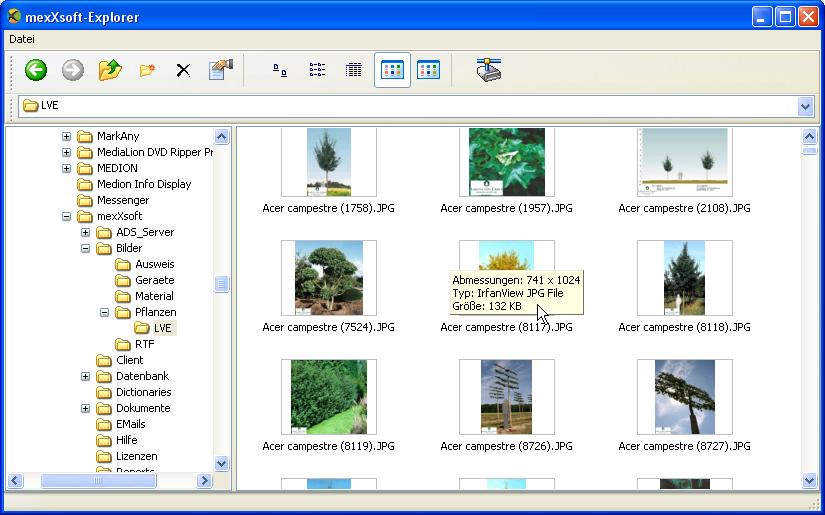This screenshot has width=825, height=515.
Task: Expand the ADS_Server folder node
Action: click(86, 232)
